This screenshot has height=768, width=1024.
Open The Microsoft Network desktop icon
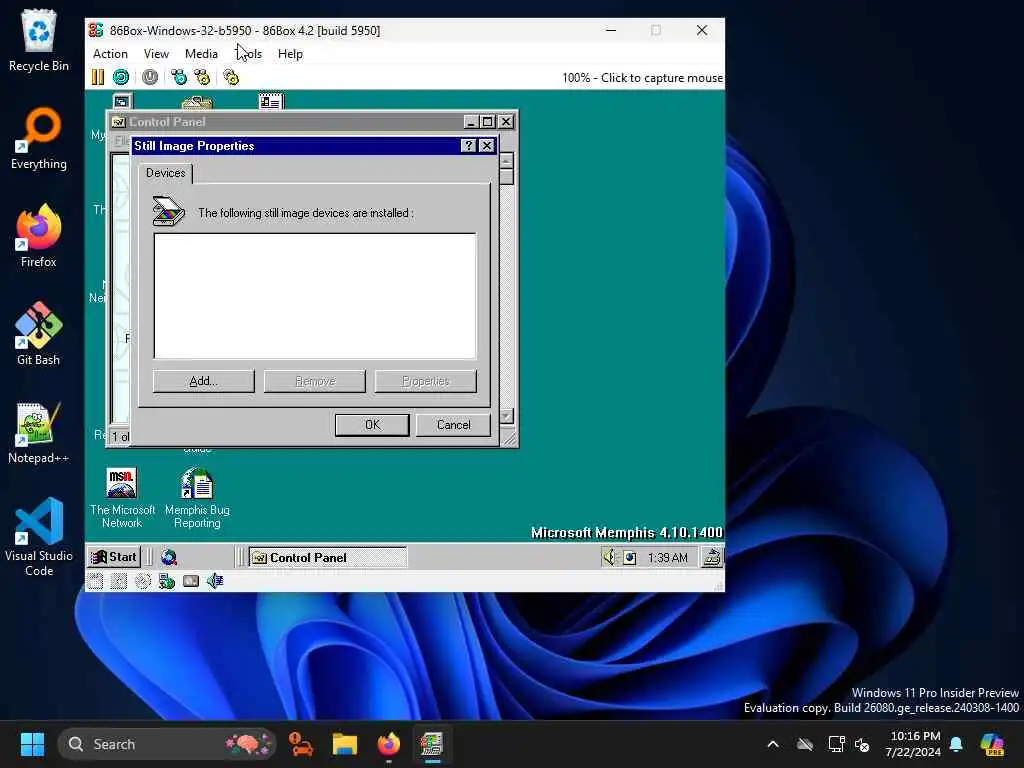(x=122, y=498)
